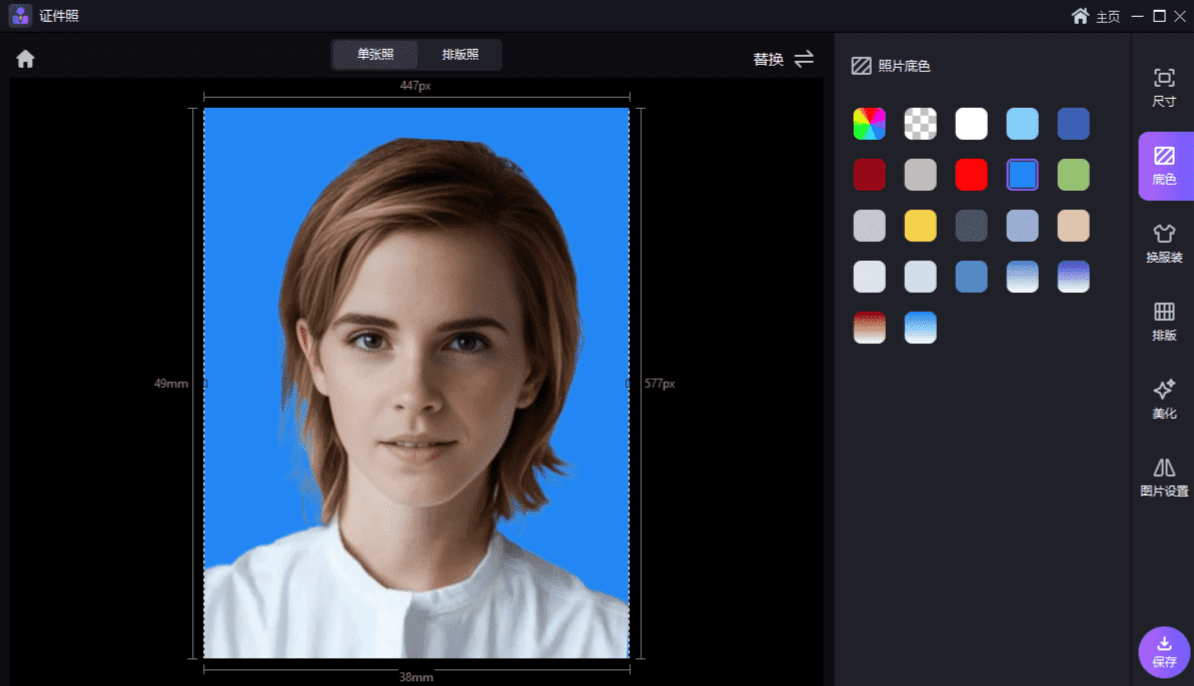Click the swap arrows icon beside 替换
Image resolution: width=1194 pixels, height=686 pixels.
(x=805, y=59)
